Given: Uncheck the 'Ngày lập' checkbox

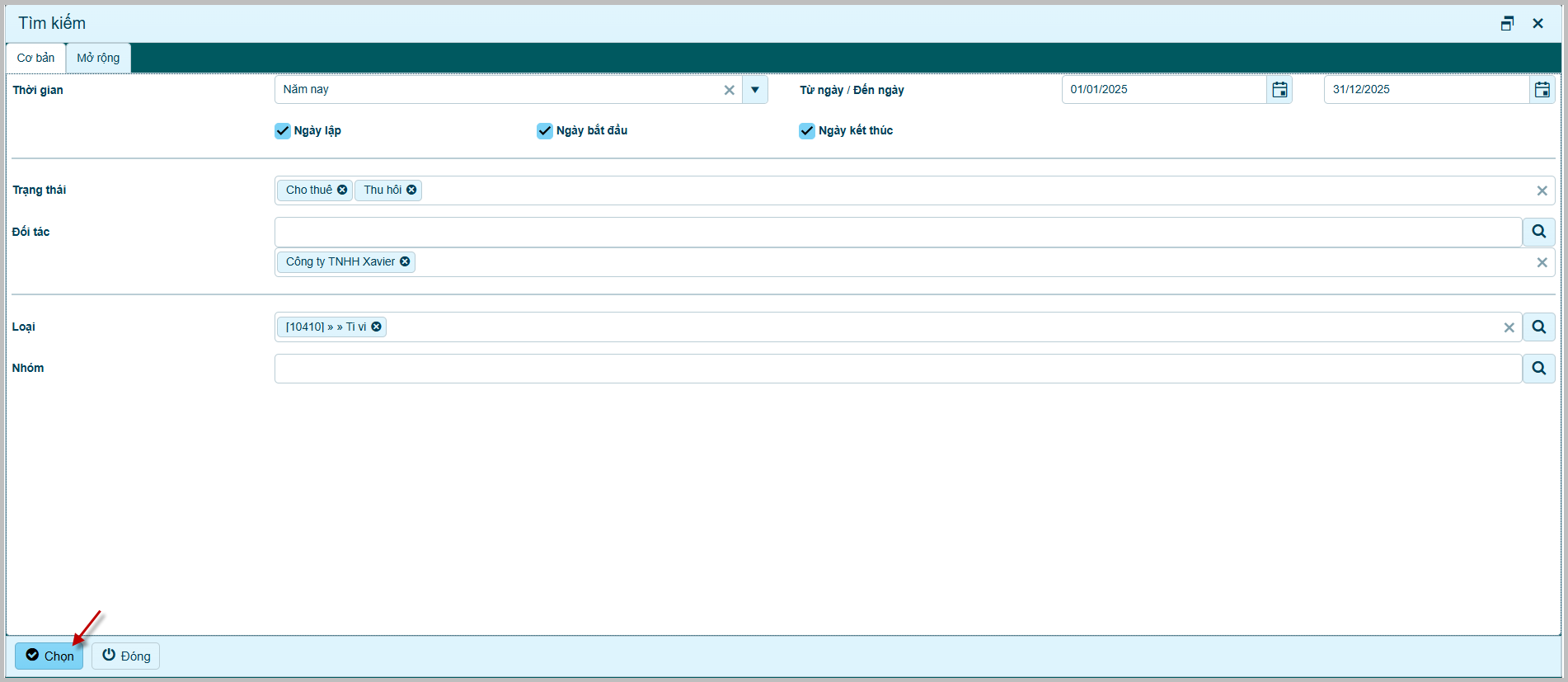Looking at the screenshot, I should (283, 131).
